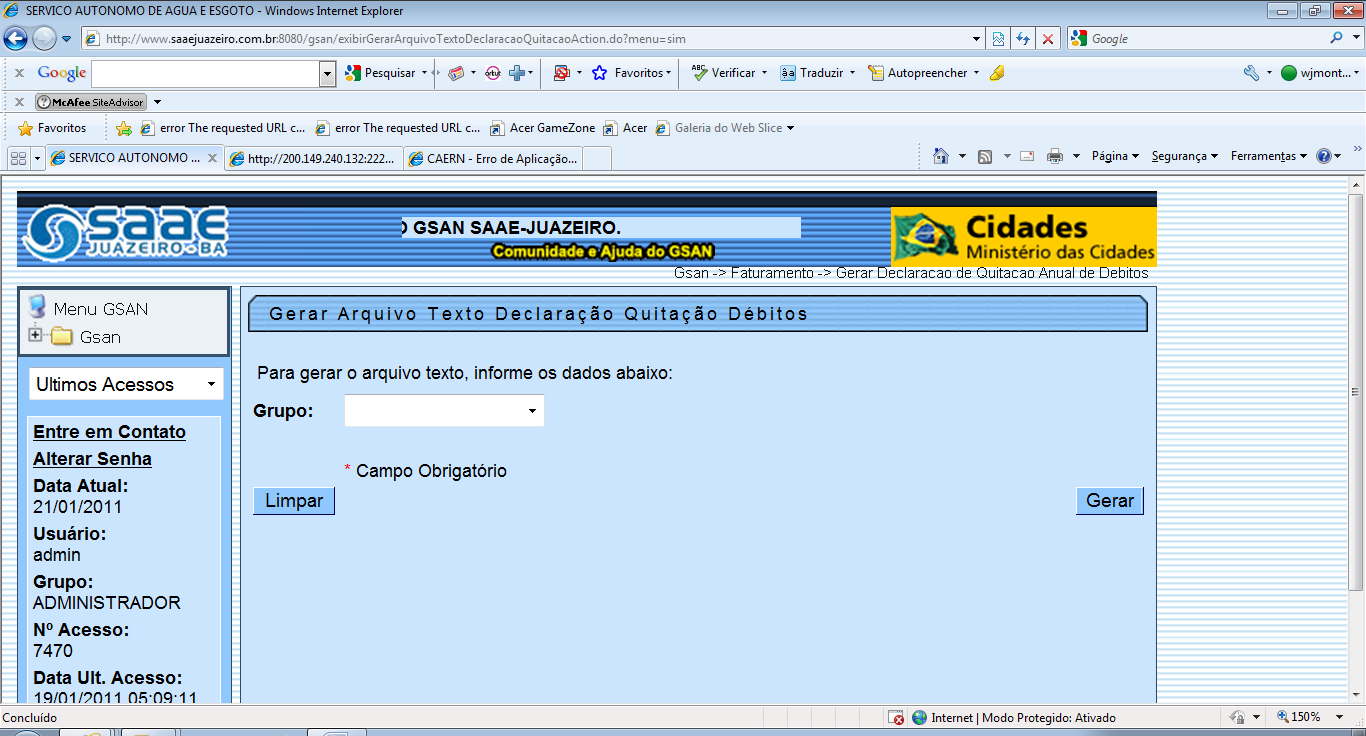The height and width of the screenshot is (736, 1366).
Task: Open McAfee SiteAdvisor button
Action: 91,102
